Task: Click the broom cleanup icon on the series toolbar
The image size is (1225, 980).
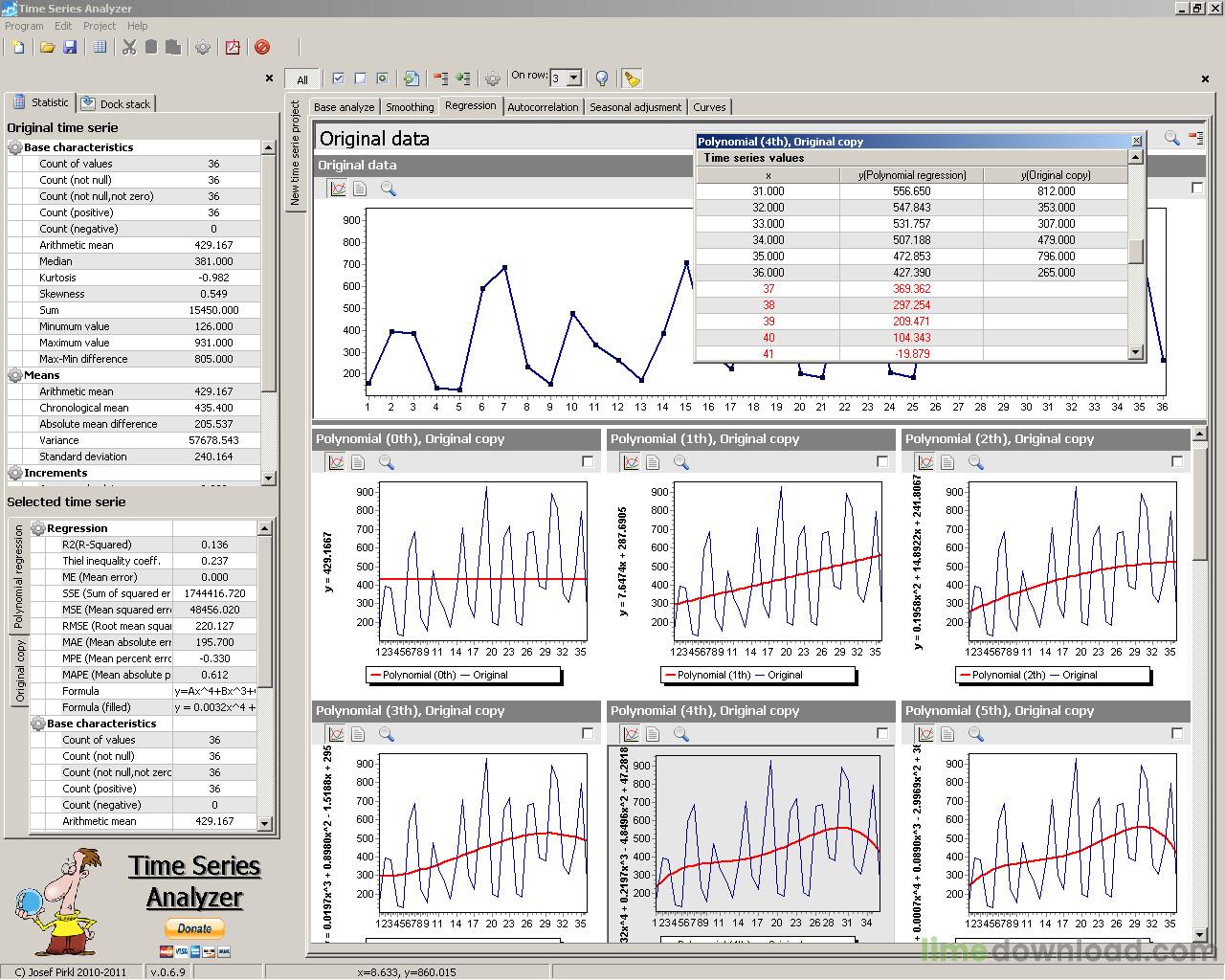Action: point(631,78)
